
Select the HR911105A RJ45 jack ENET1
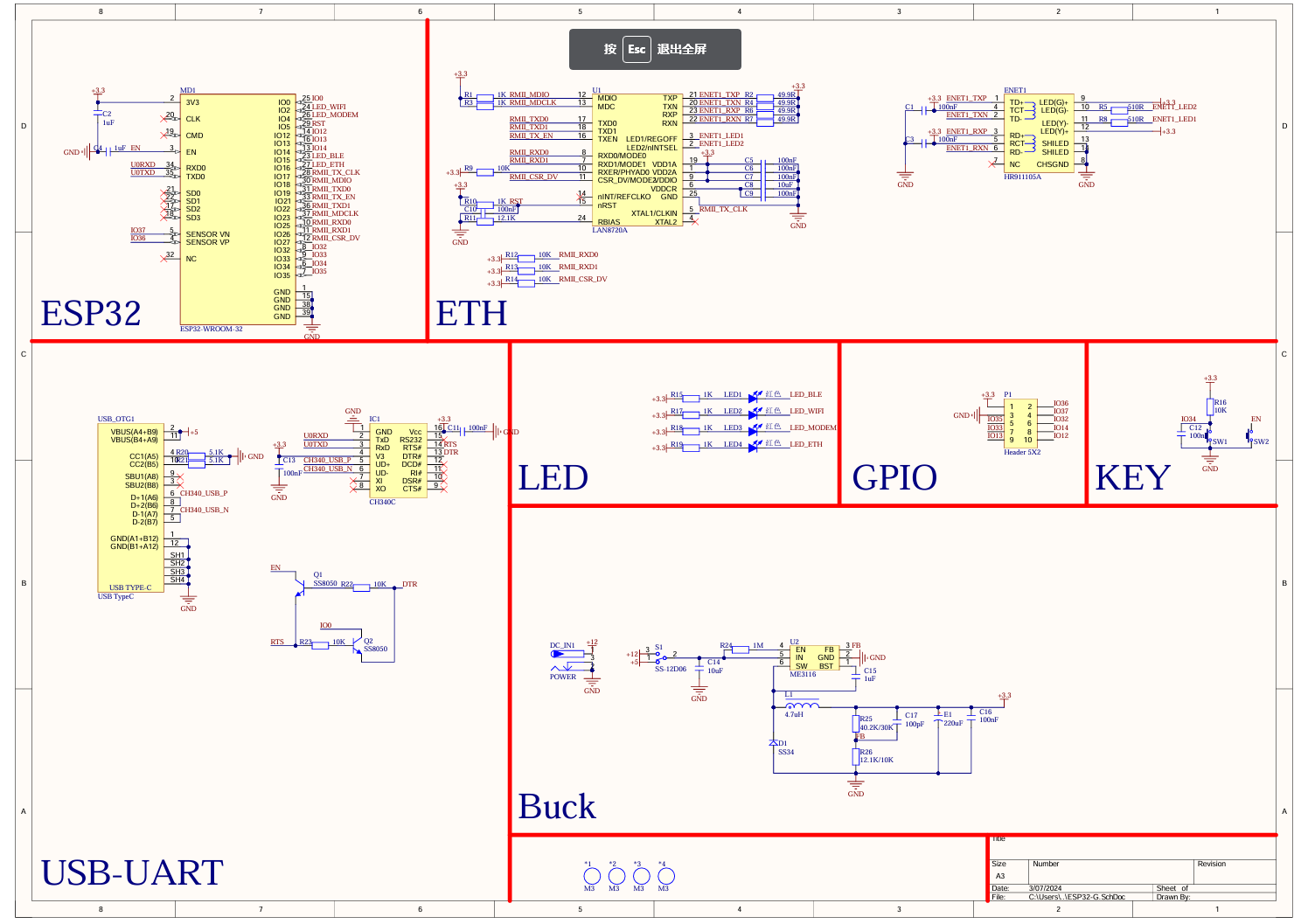1038,134
